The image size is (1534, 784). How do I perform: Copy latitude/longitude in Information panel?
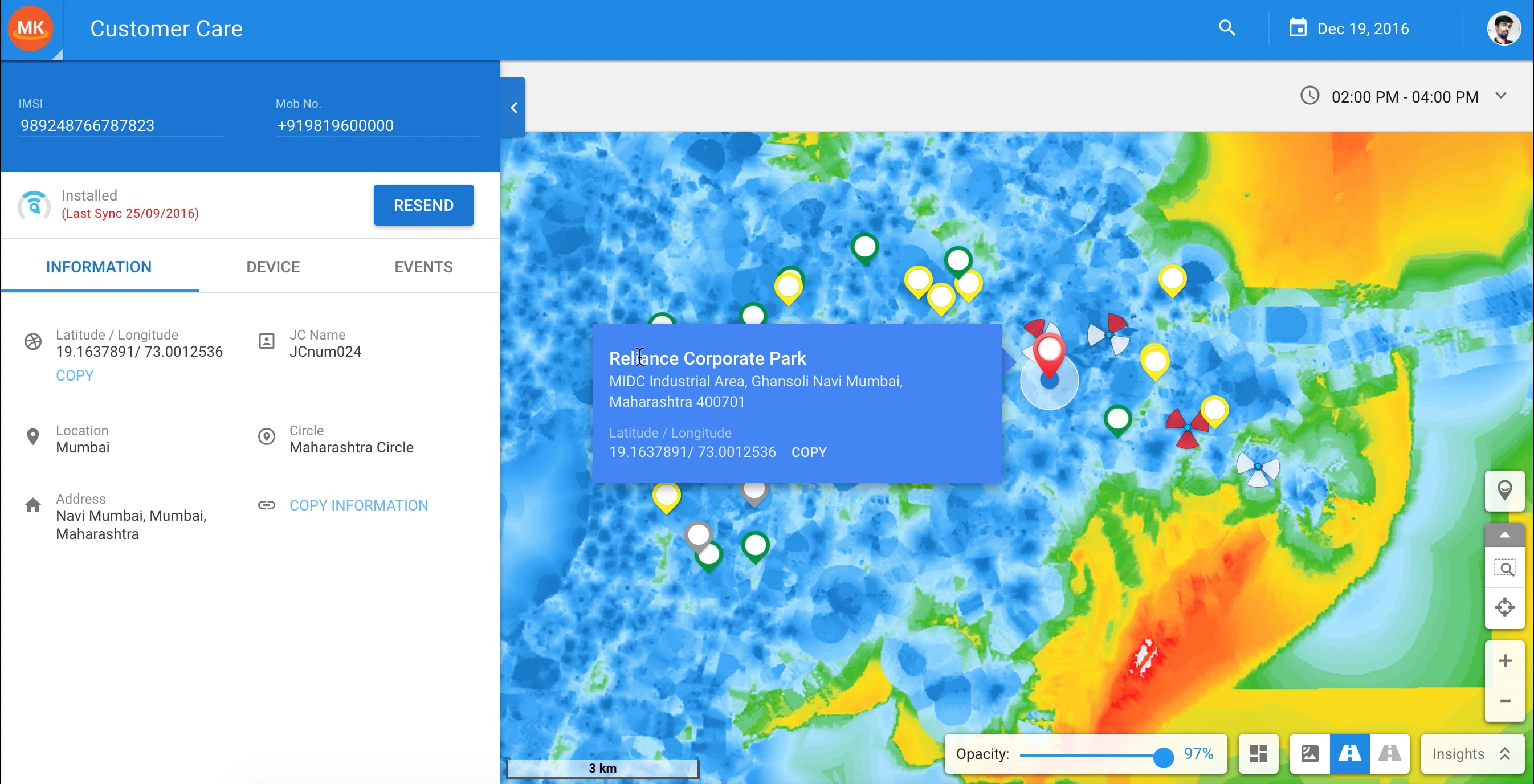(75, 375)
